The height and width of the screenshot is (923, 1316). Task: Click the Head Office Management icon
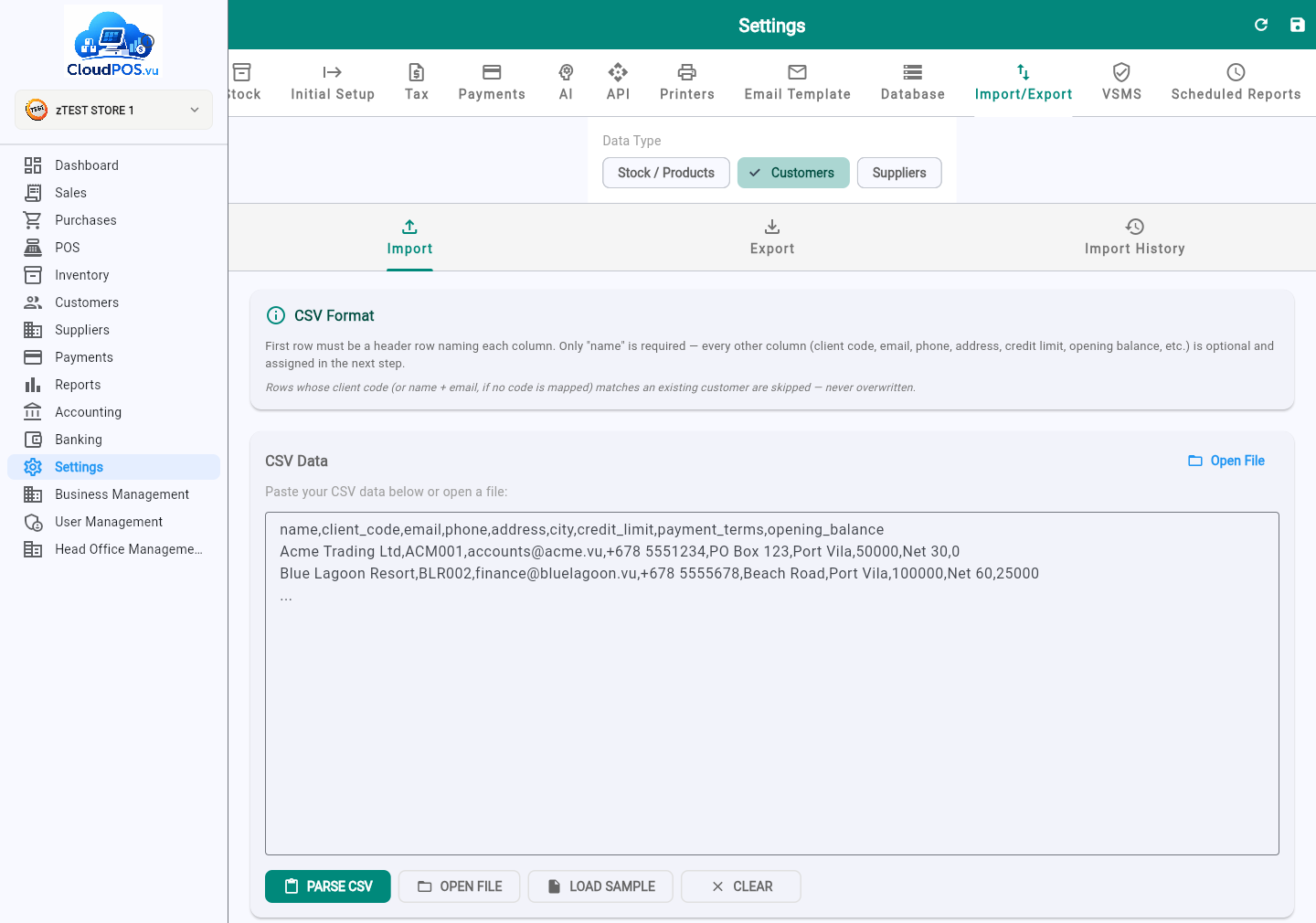[x=33, y=549]
